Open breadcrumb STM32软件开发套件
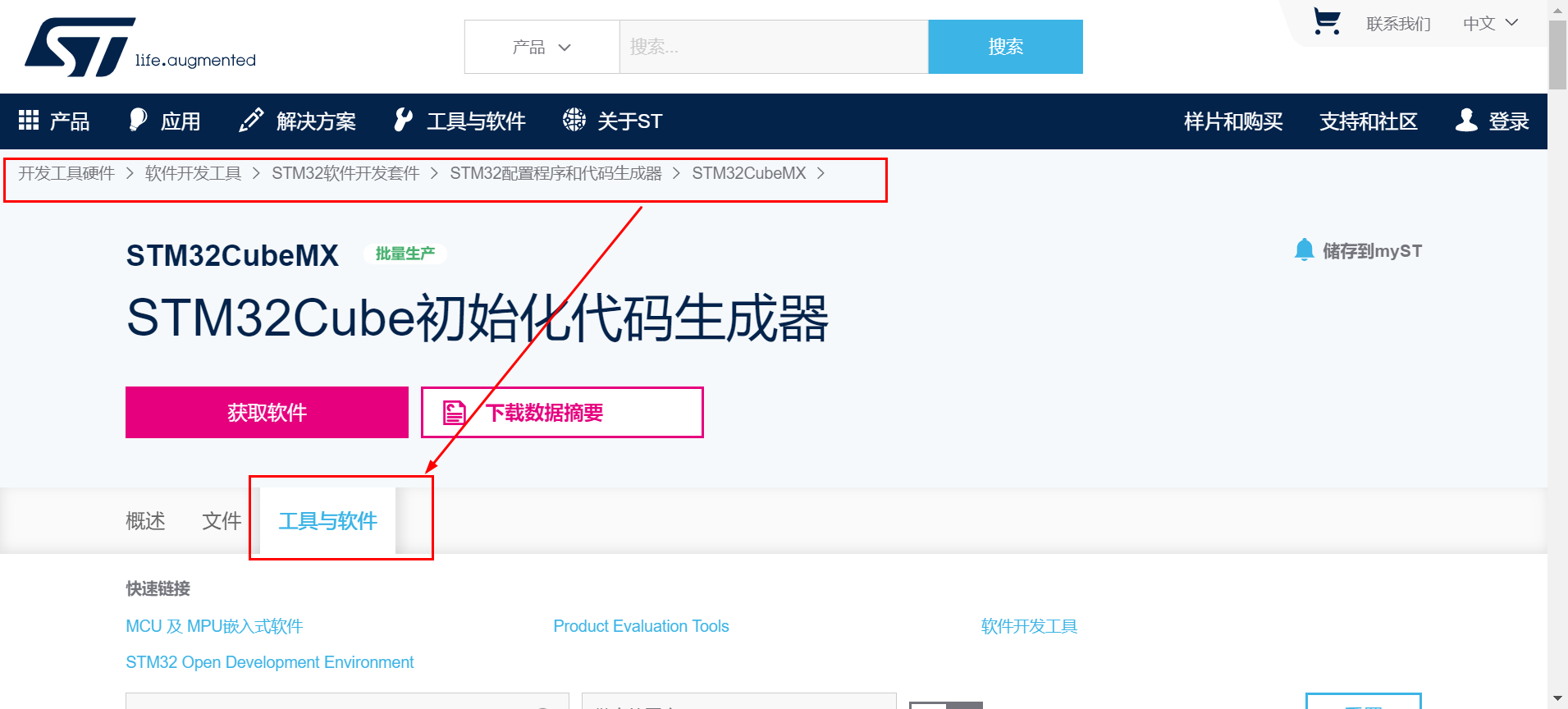Screen dimensions: 1568x709 pos(345,173)
